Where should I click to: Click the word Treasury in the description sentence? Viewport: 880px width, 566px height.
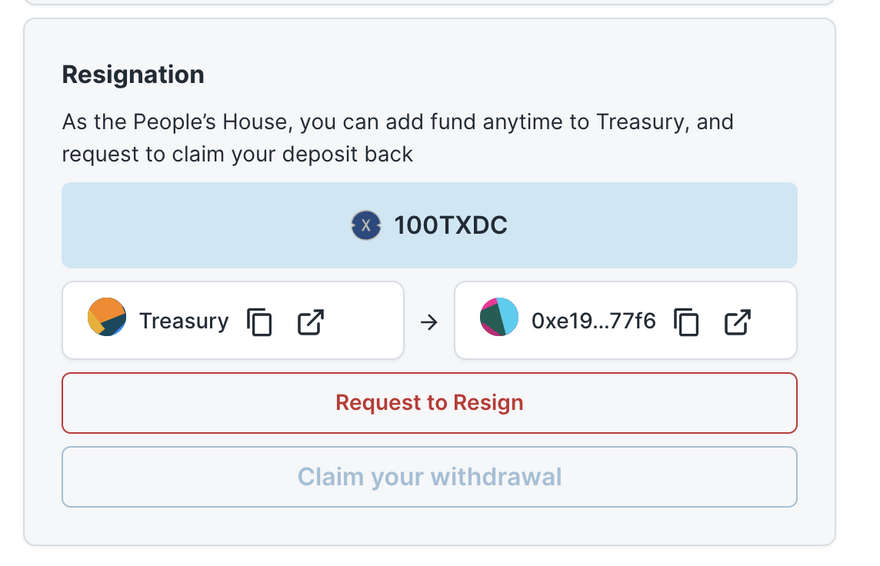[638, 122]
